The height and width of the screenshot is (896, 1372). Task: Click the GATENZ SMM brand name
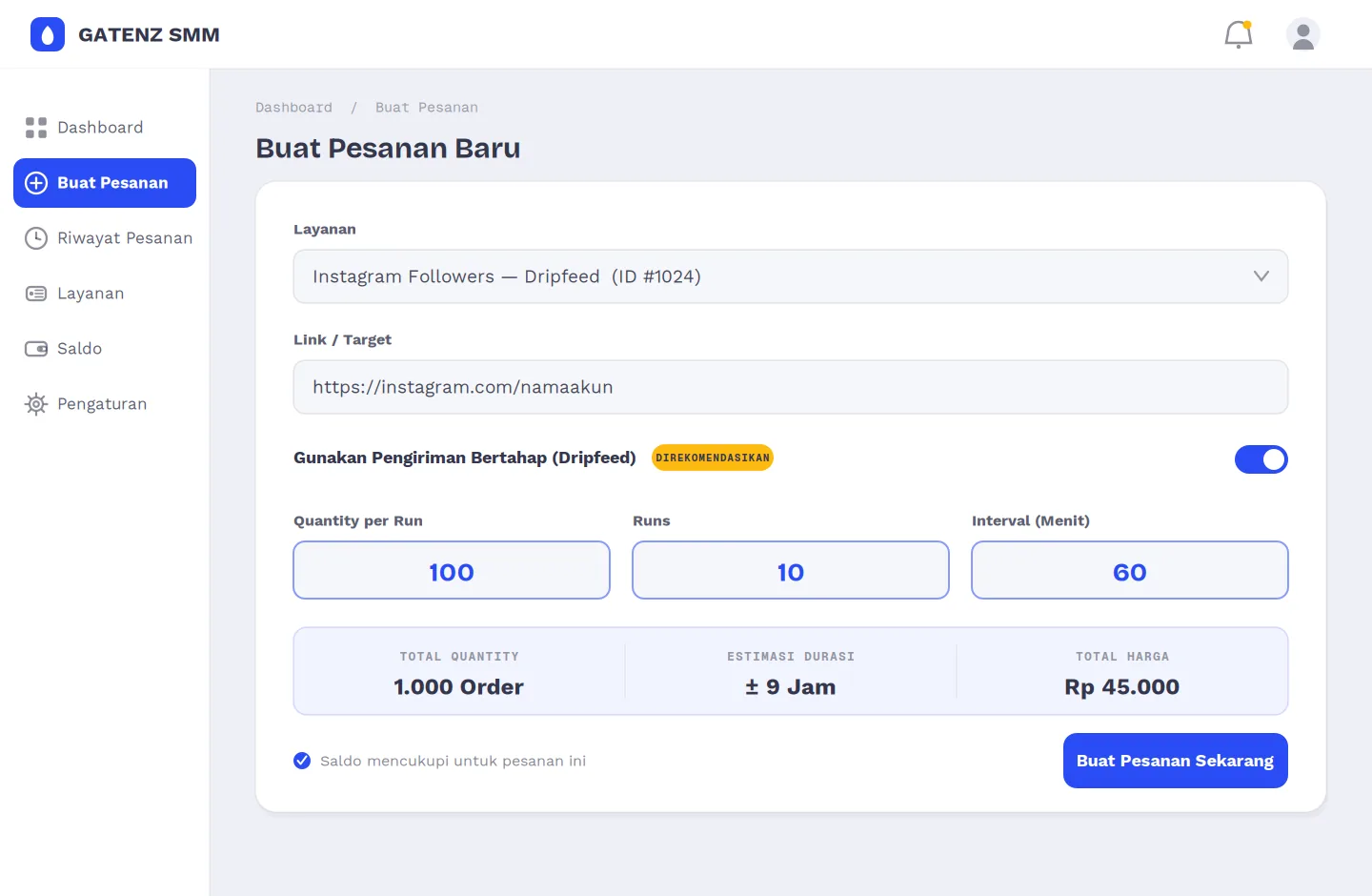(x=149, y=34)
